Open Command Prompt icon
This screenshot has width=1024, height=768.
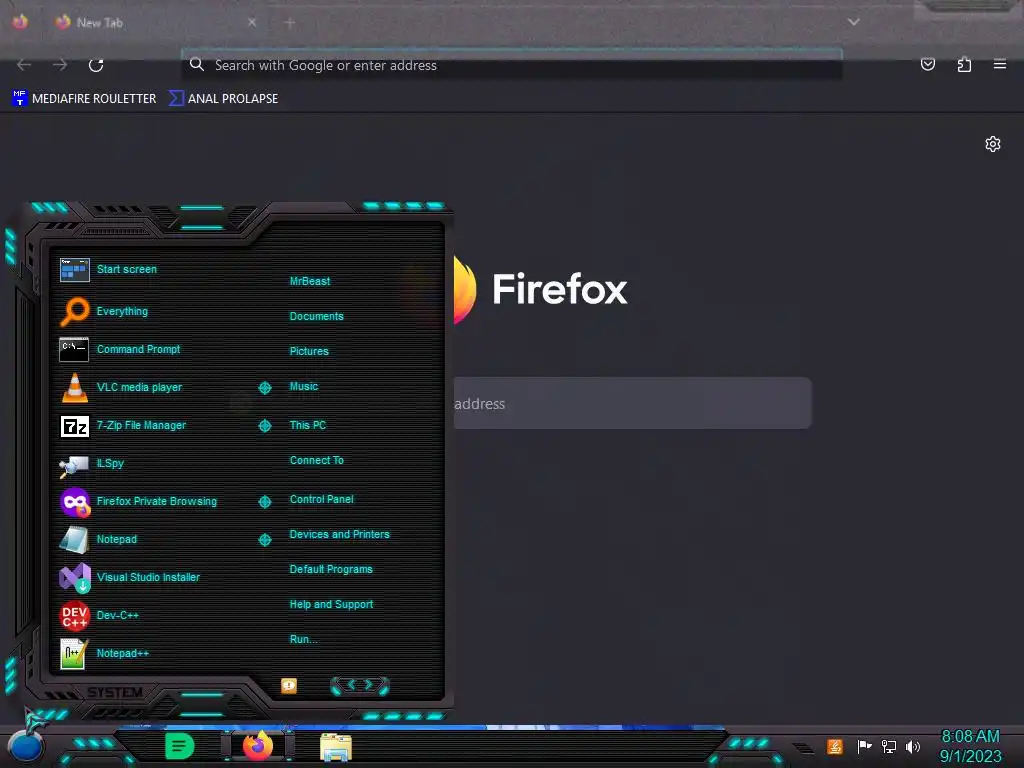74,349
